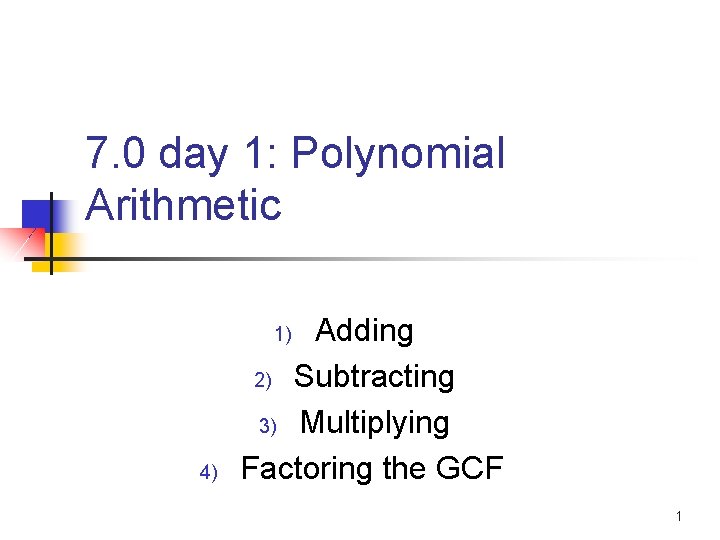The width and height of the screenshot is (720, 540).
Task: Select the list number 1) marker
Action: [283, 334]
